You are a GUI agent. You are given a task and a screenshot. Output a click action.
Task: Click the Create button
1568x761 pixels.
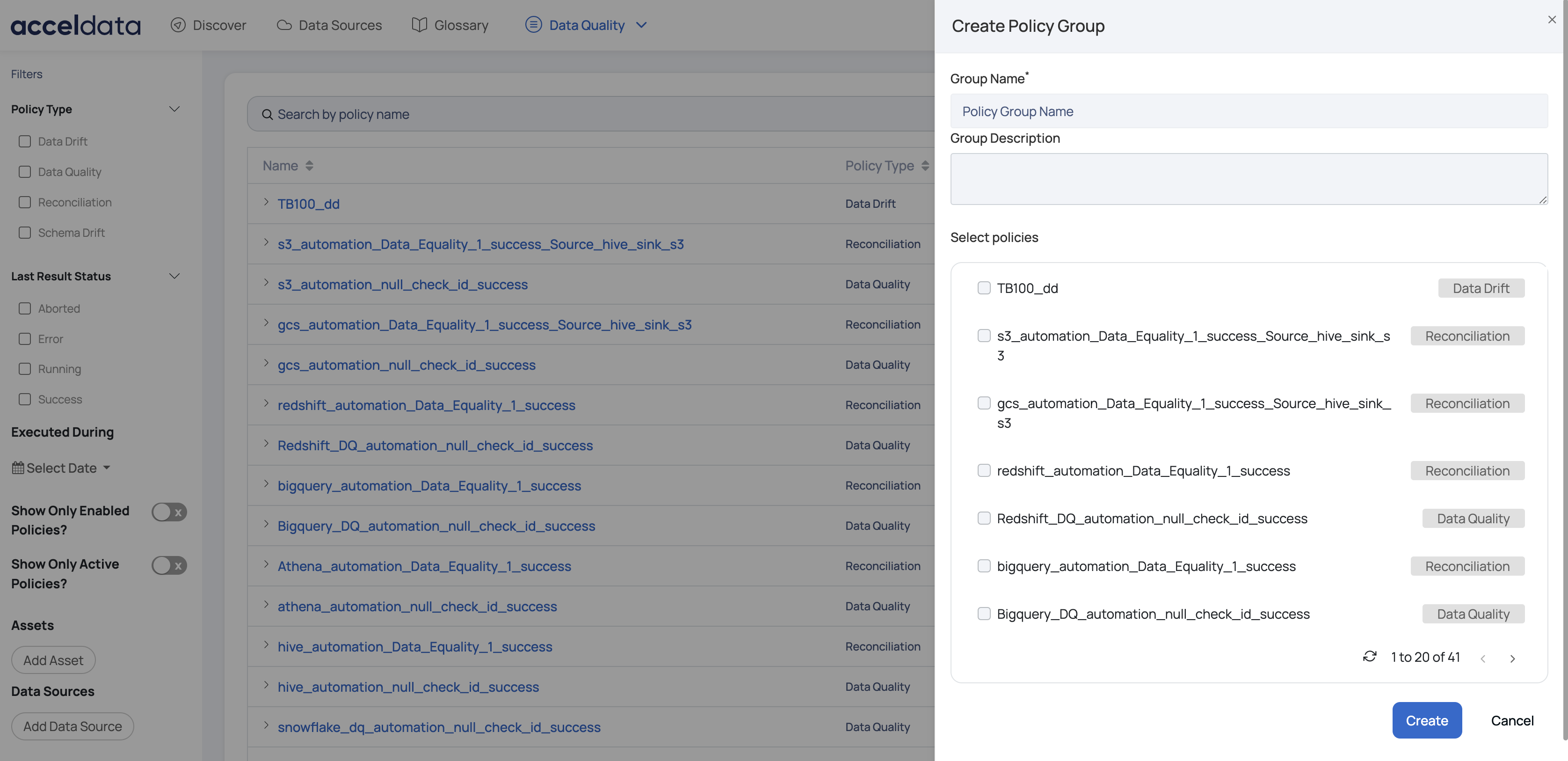[x=1426, y=720]
